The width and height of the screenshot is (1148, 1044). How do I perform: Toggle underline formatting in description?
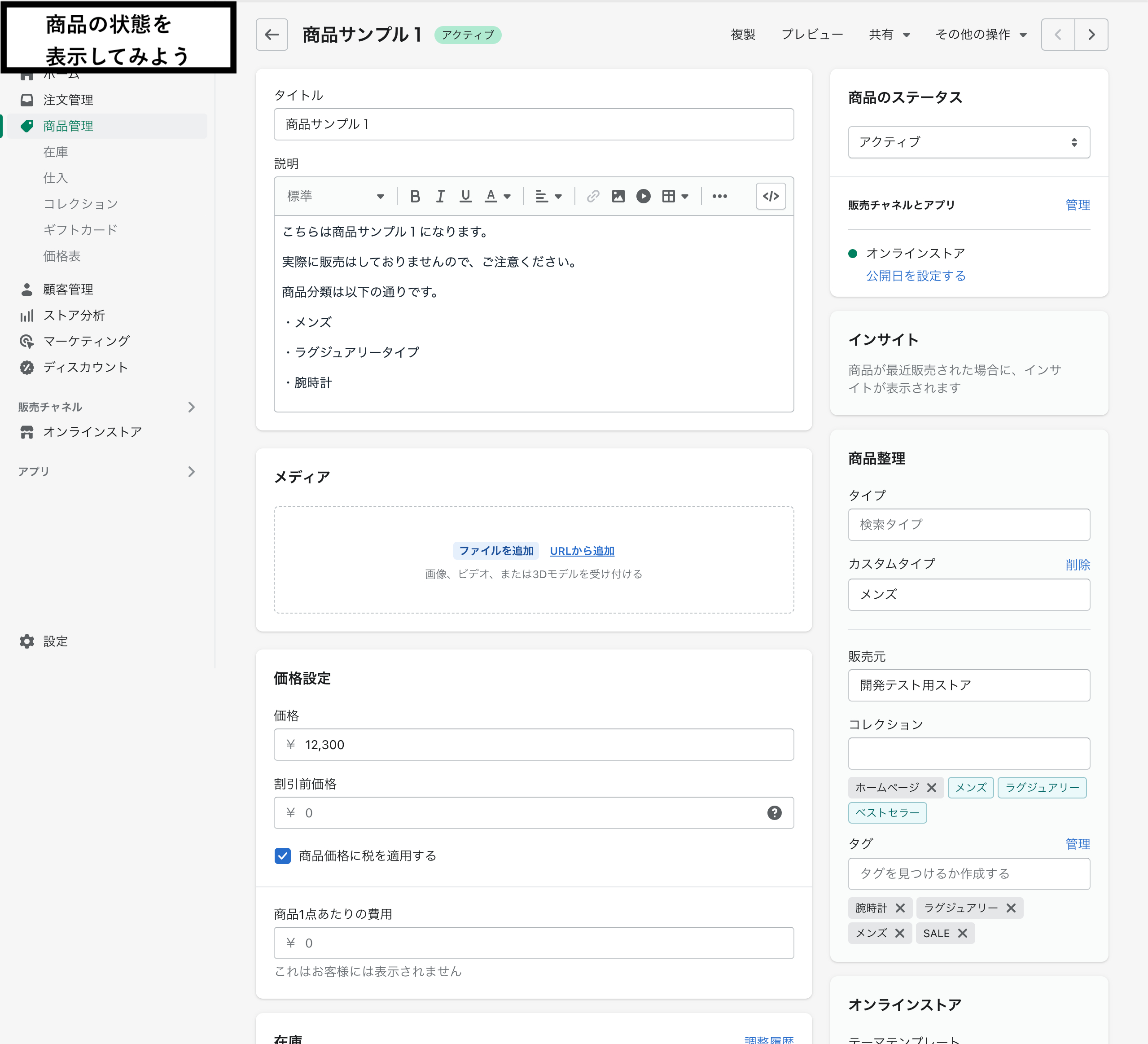click(x=465, y=197)
